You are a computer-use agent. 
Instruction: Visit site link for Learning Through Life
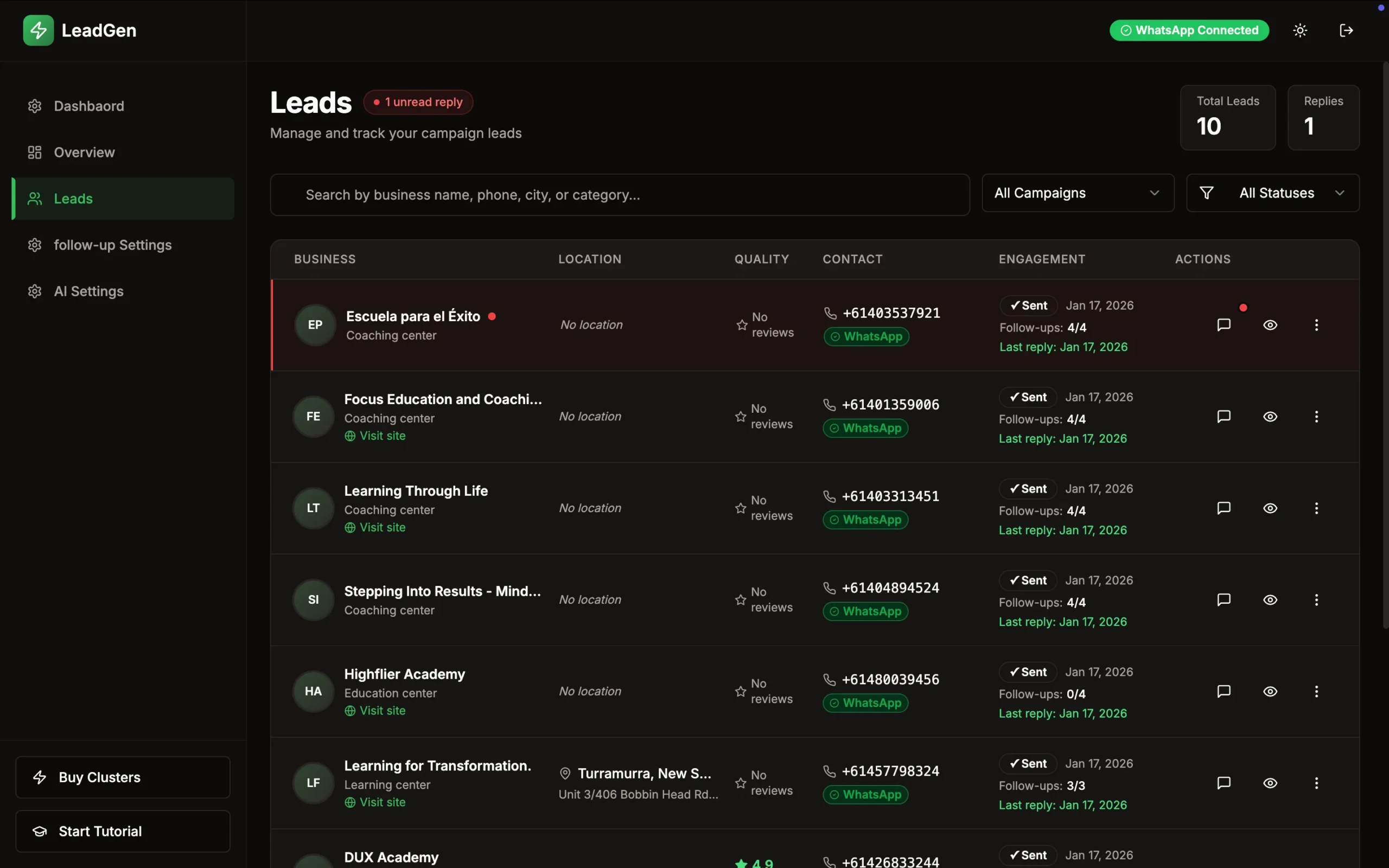click(x=381, y=527)
